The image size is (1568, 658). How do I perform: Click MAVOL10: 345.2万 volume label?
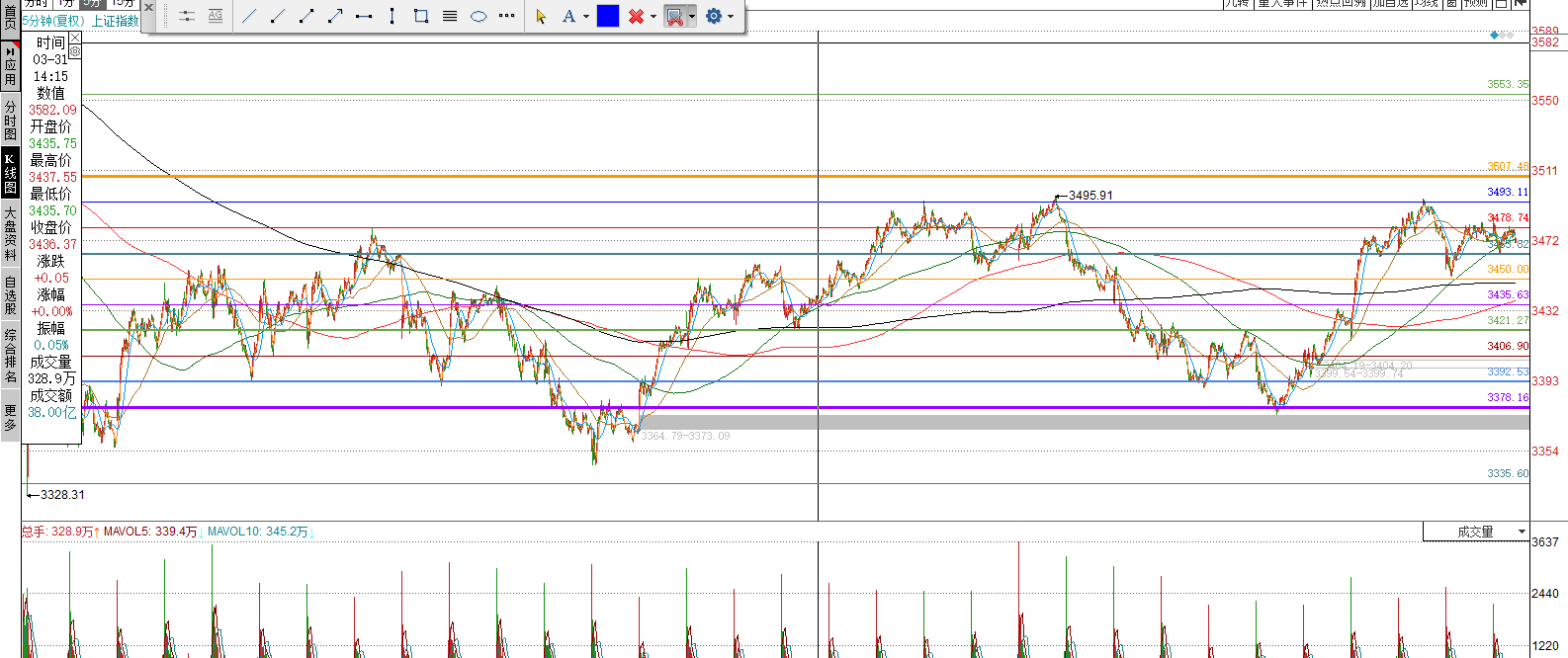click(x=257, y=532)
